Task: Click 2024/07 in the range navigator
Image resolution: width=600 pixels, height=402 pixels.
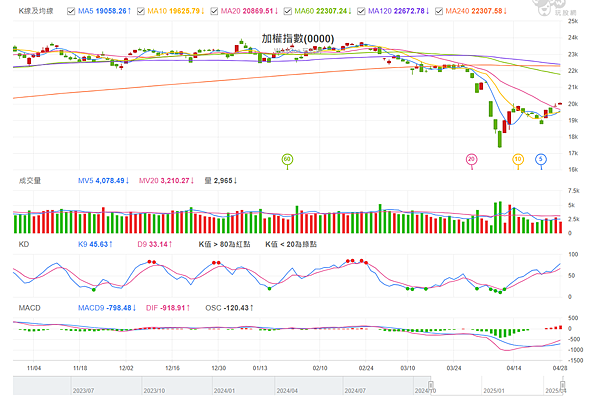Action: 355,391
